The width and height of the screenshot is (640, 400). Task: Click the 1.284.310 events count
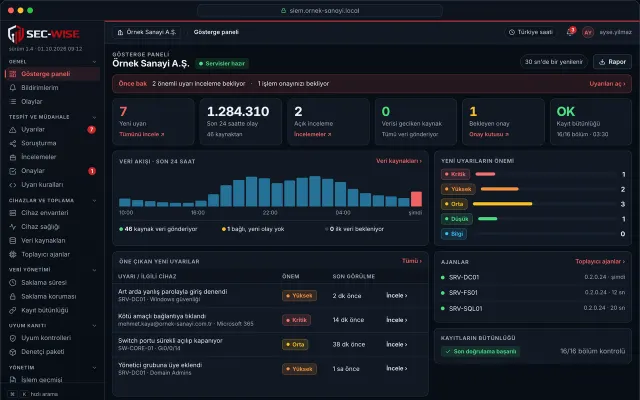point(238,111)
